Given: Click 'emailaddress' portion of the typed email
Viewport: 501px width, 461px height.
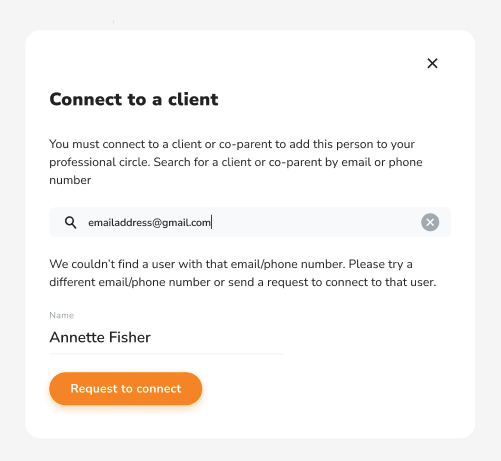Looking at the screenshot, I should (x=120, y=222).
